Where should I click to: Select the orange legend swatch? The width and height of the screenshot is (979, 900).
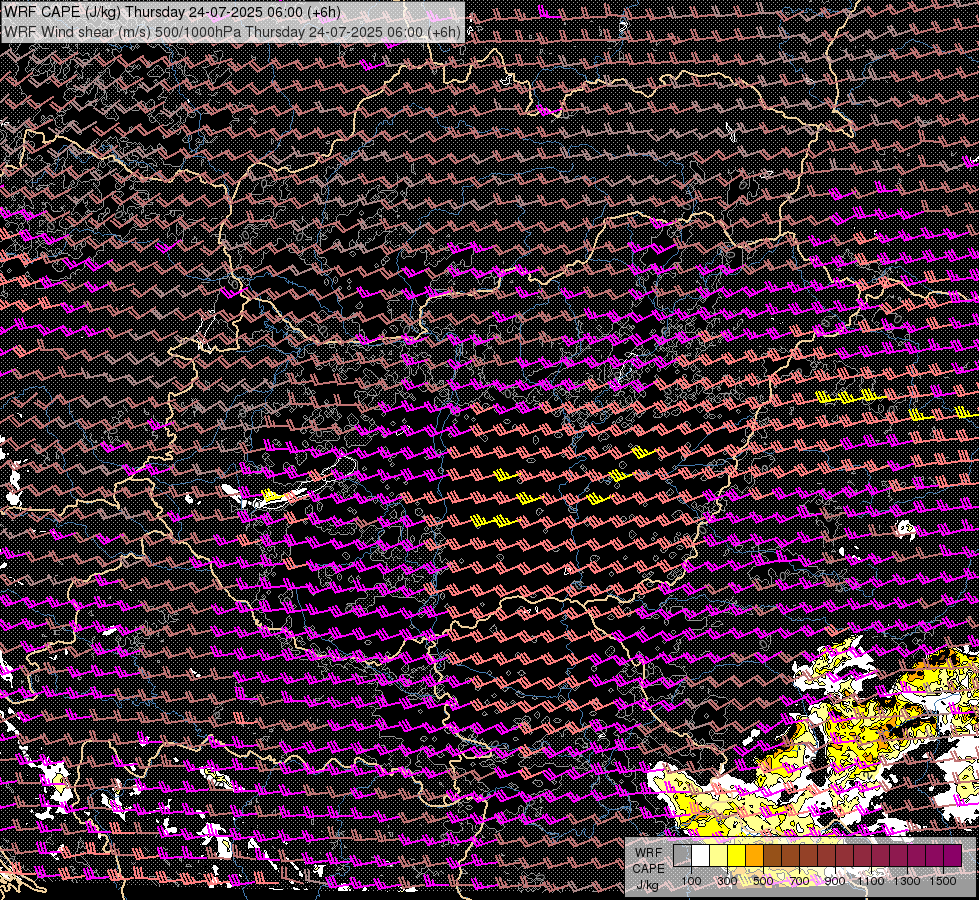tap(754, 855)
